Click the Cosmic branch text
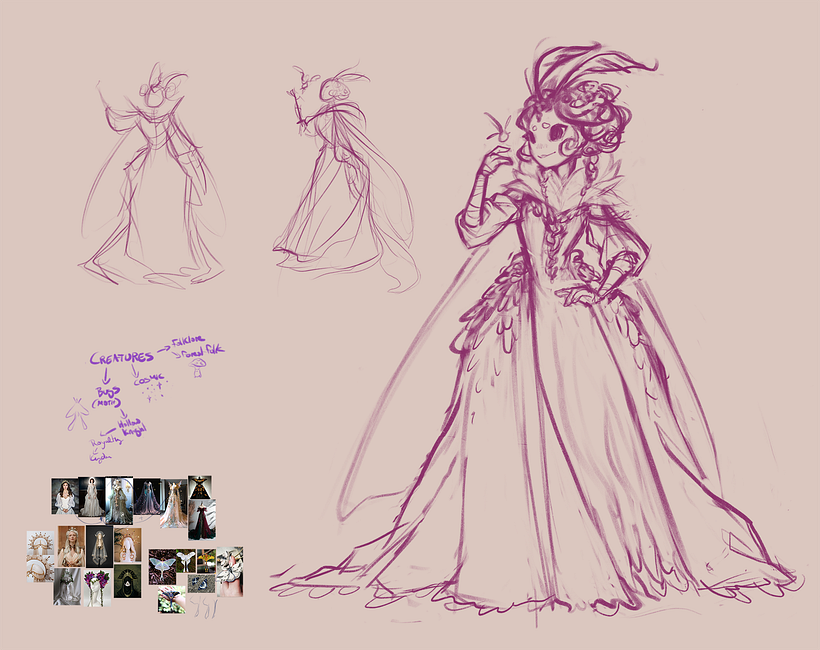The height and width of the screenshot is (650, 820). coord(148,379)
